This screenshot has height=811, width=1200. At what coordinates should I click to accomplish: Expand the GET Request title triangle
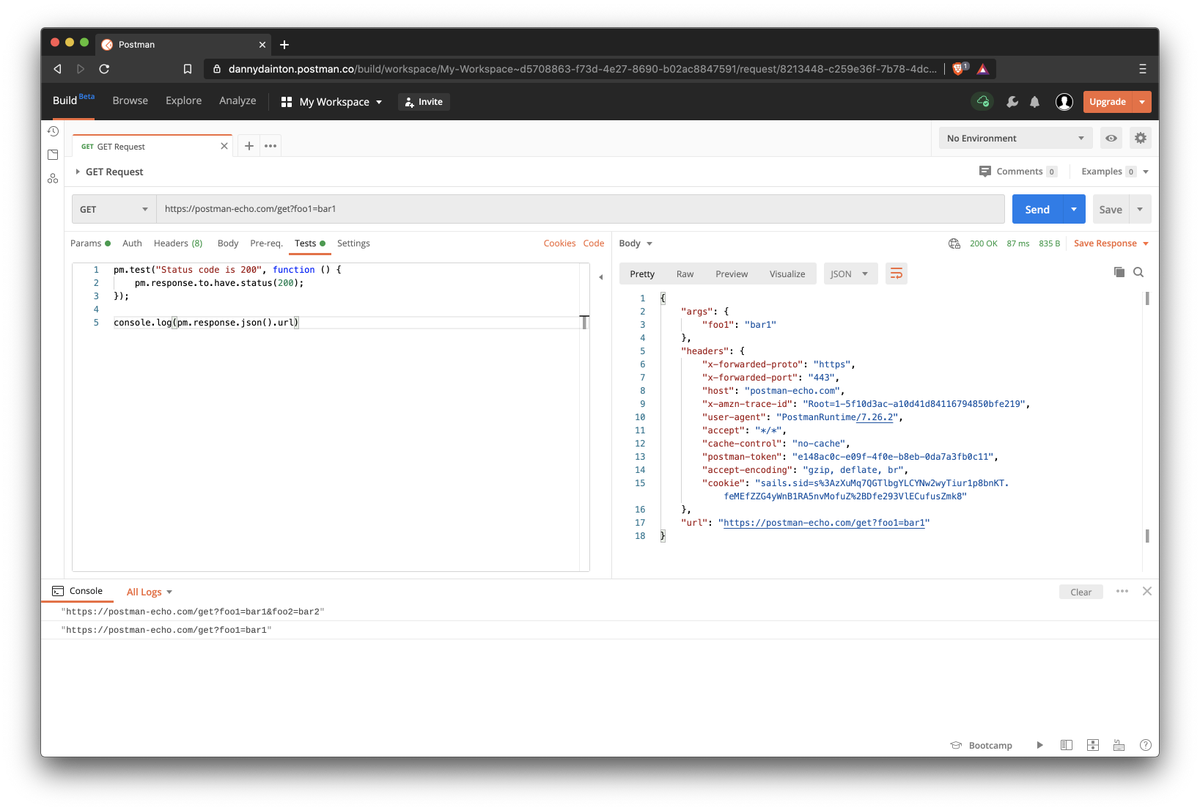78,172
